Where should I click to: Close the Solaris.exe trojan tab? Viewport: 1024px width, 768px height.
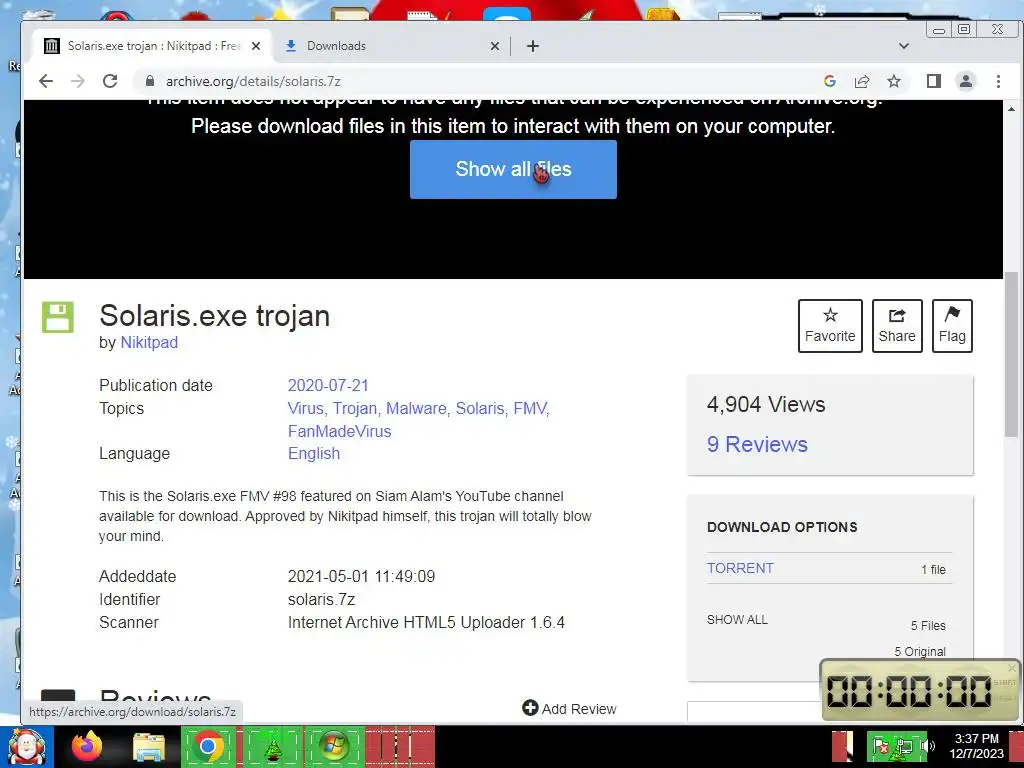pos(256,46)
